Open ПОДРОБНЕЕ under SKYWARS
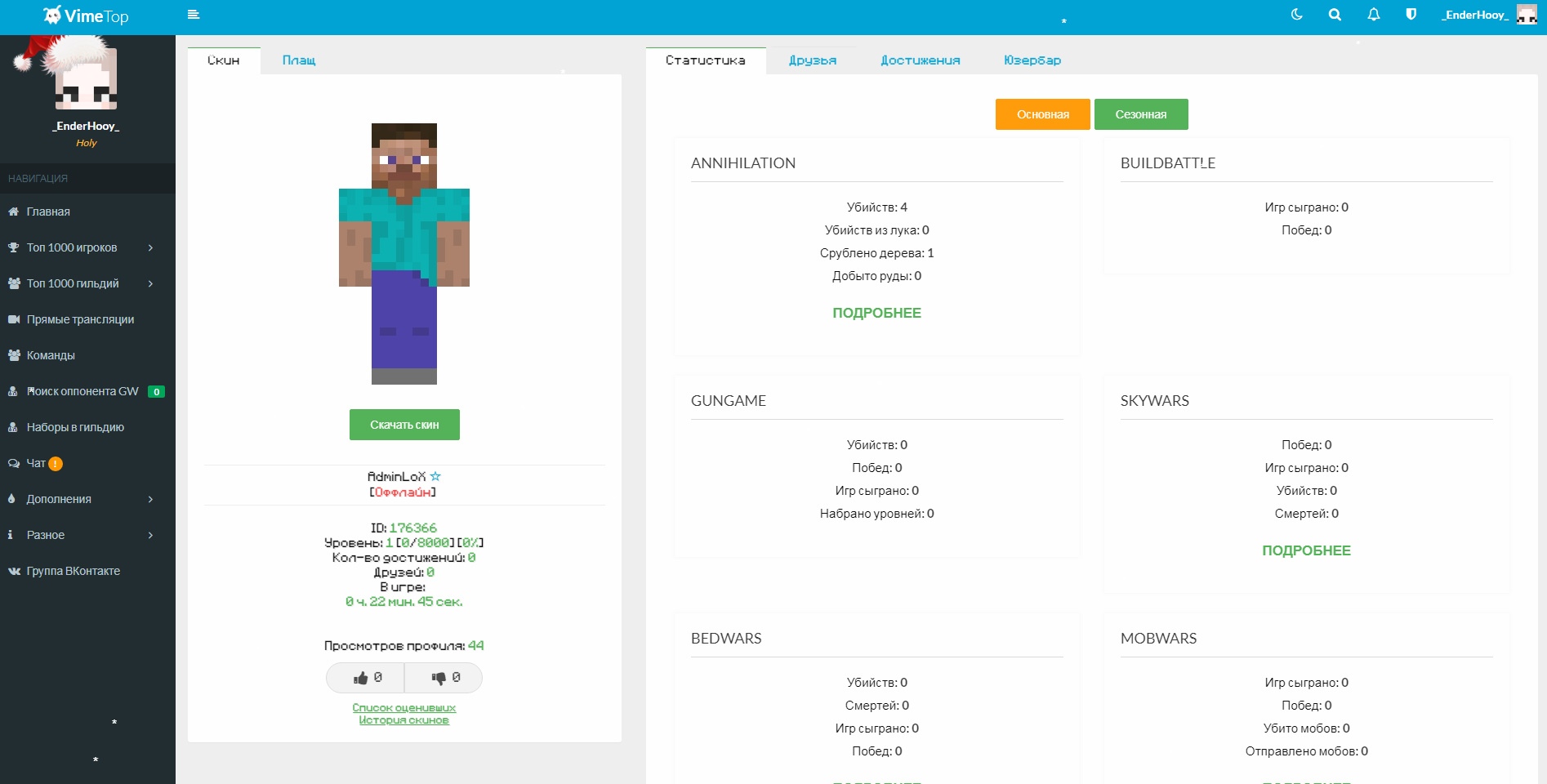This screenshot has width=1547, height=784. coord(1307,550)
